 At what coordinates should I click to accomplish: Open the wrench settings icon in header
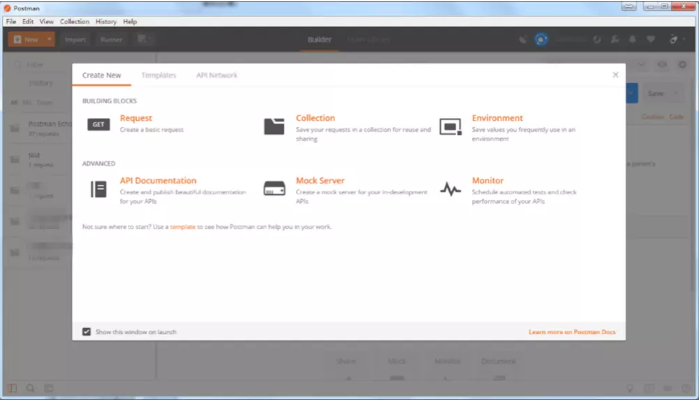click(x=615, y=39)
